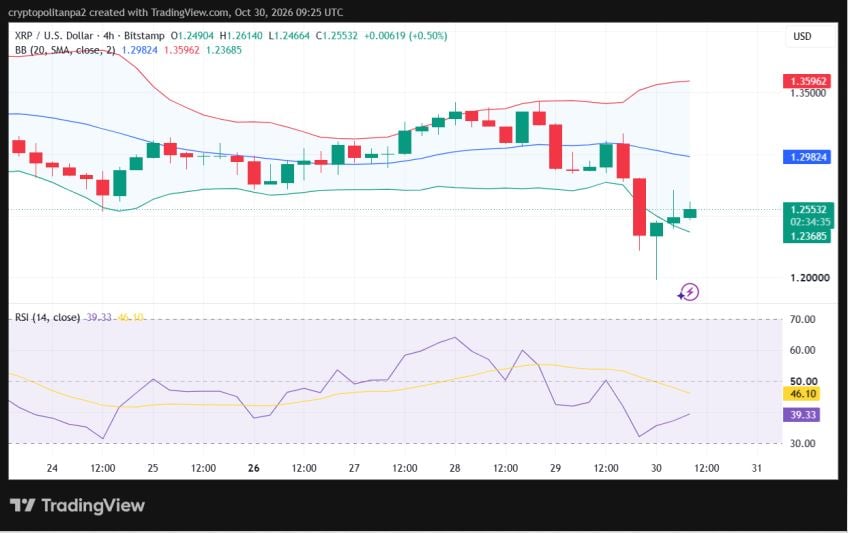
Task: Click the high value H1.26140 in the header
Action: pyautogui.click(x=241, y=36)
